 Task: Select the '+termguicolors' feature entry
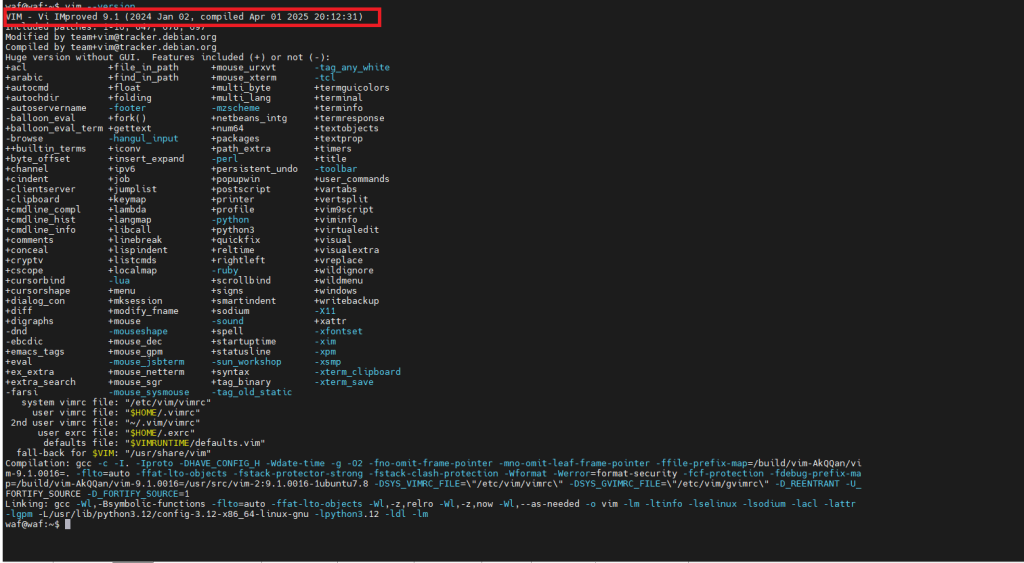(x=352, y=88)
